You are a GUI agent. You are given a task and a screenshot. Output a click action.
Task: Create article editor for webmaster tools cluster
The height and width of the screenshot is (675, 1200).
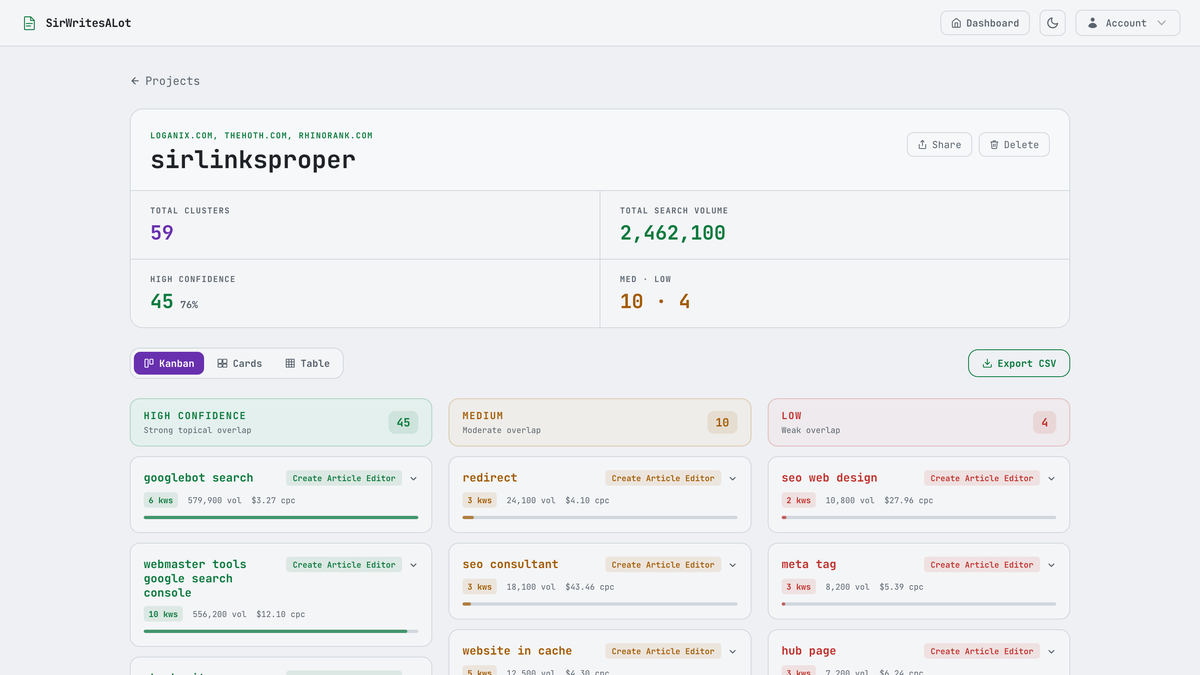(344, 565)
